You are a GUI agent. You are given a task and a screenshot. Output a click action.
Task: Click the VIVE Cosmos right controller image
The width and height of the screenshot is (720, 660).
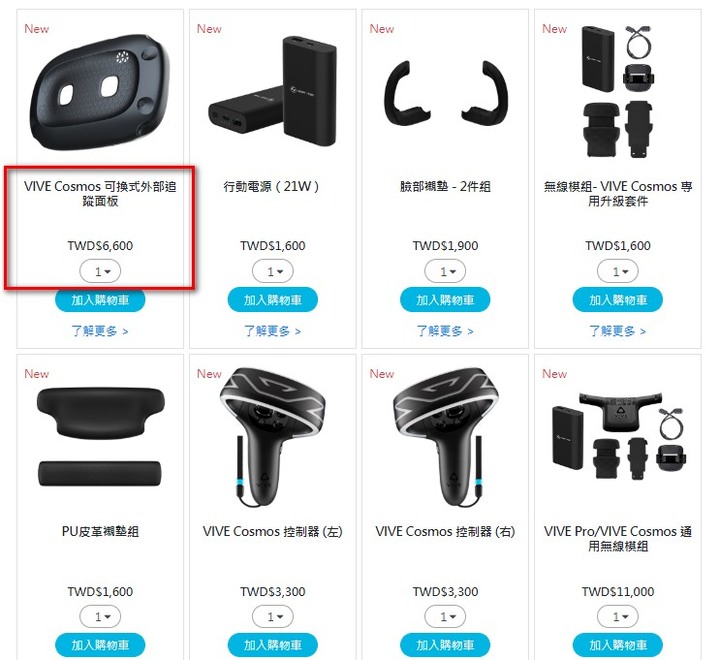[445, 437]
